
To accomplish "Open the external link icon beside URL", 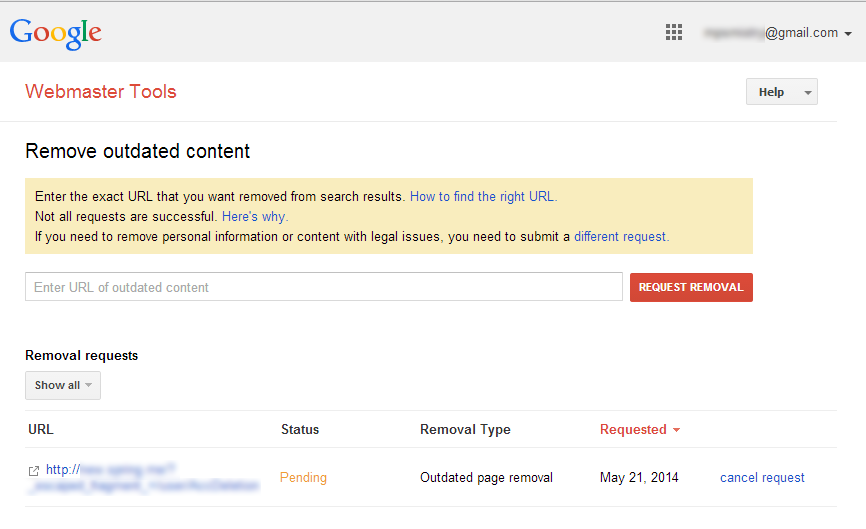I will [34, 470].
